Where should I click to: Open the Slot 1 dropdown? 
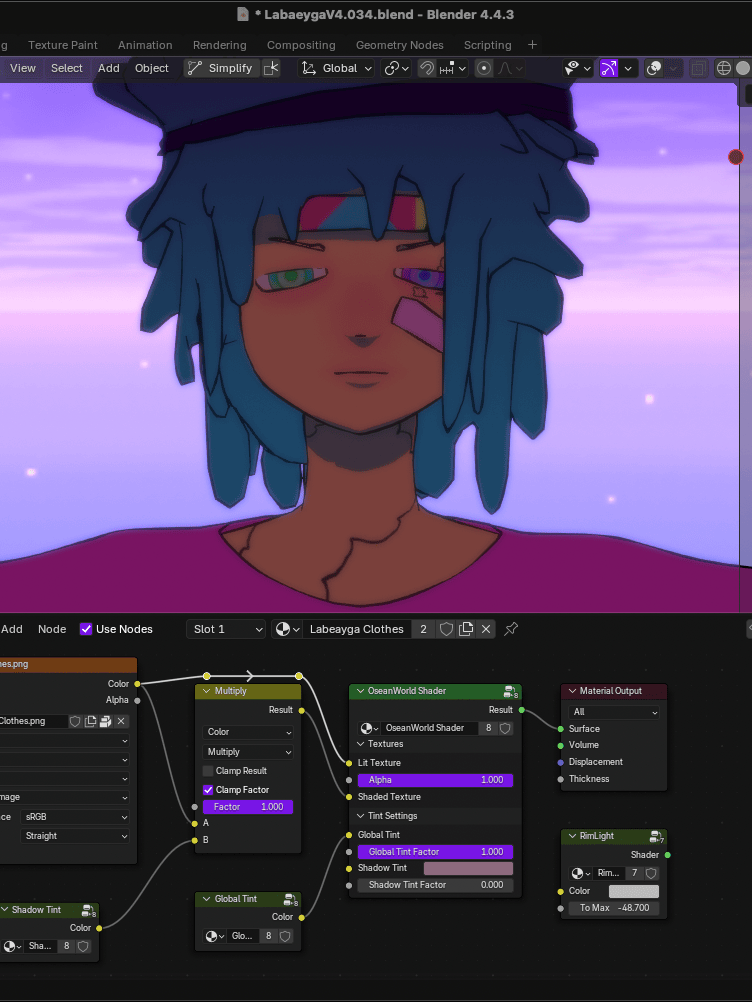[229, 629]
